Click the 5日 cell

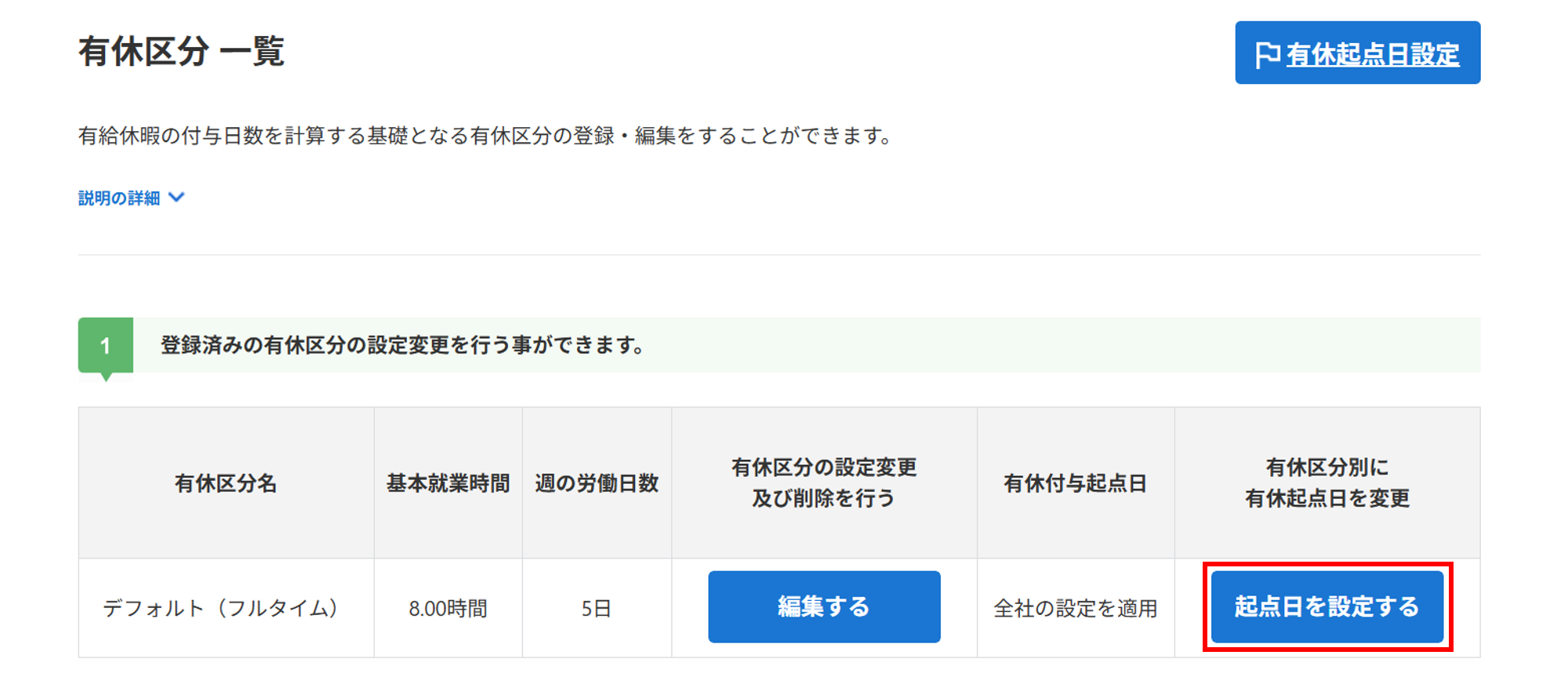597,608
